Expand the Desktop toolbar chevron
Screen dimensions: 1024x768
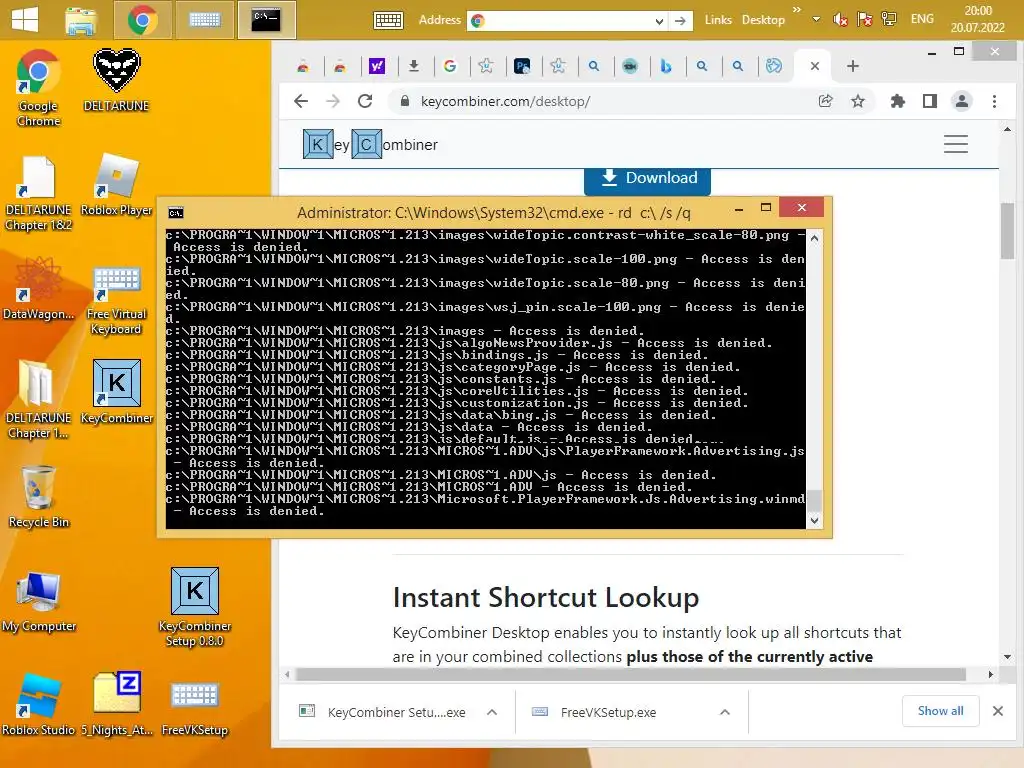pos(796,10)
